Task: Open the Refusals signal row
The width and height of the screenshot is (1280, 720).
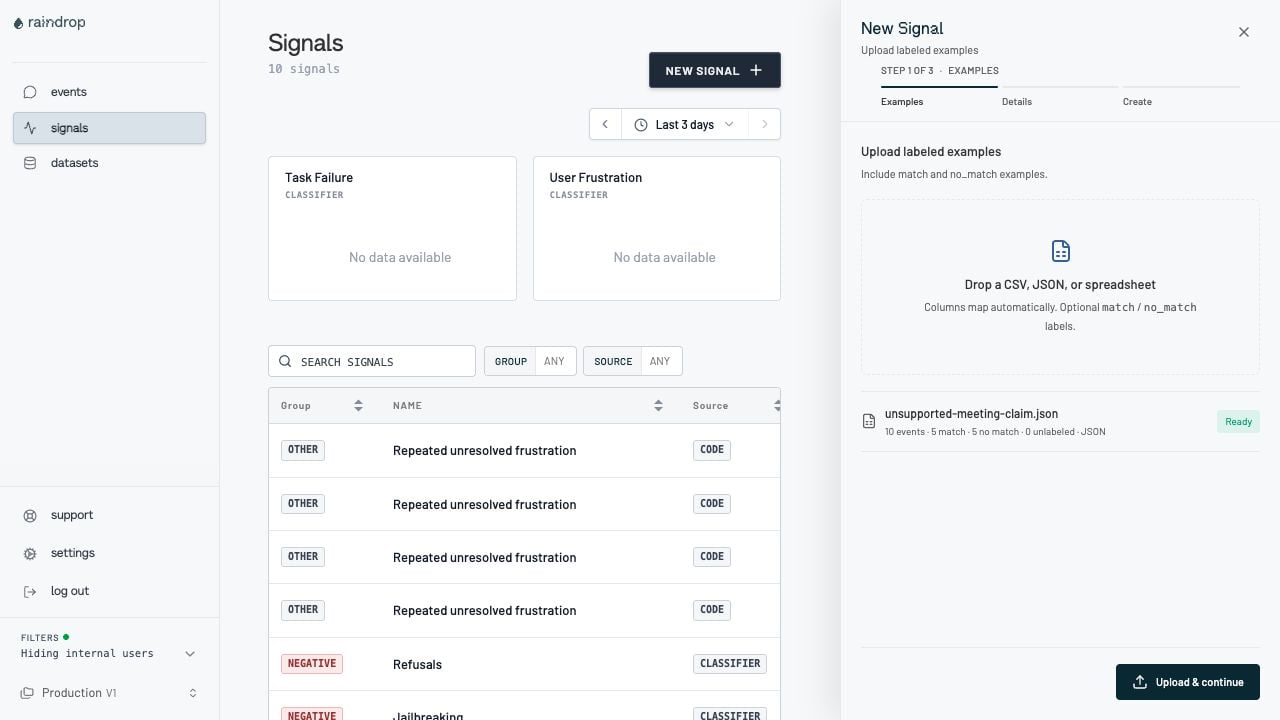Action: coord(524,664)
